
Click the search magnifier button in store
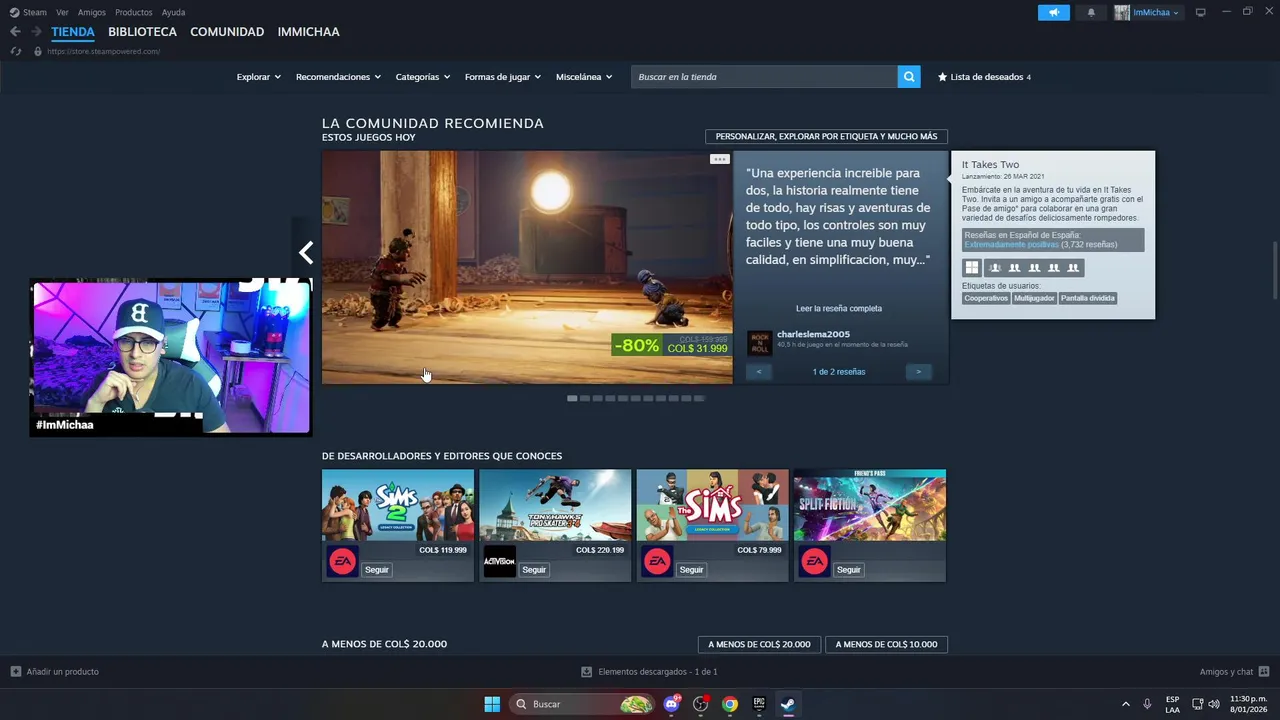coord(909,77)
